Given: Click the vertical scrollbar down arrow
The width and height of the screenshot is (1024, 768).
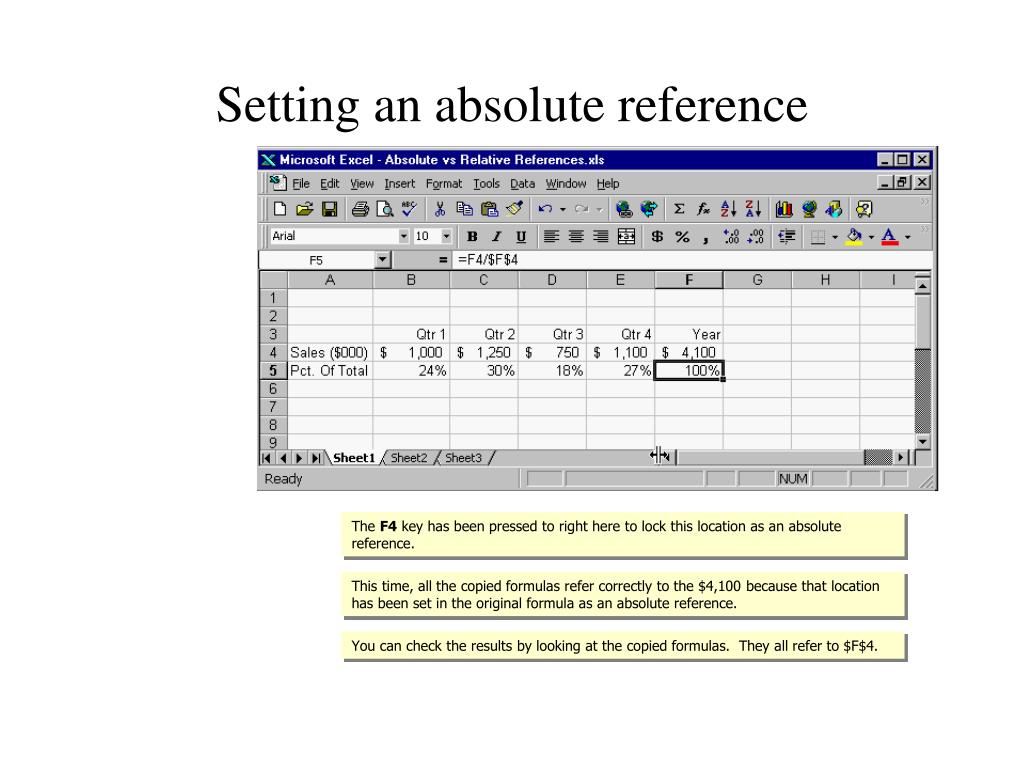Looking at the screenshot, I should click(x=922, y=441).
